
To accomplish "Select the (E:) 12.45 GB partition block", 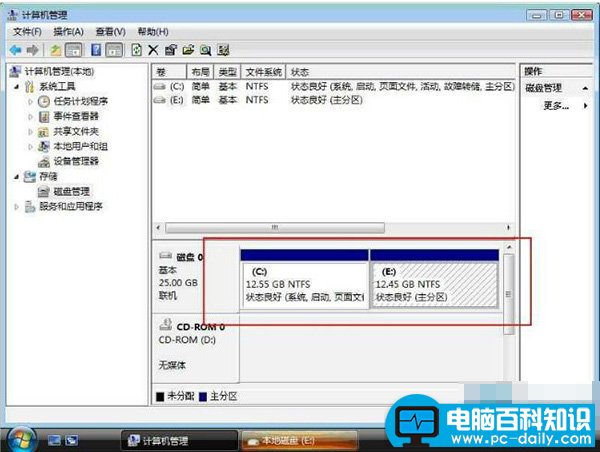I will pos(435,279).
